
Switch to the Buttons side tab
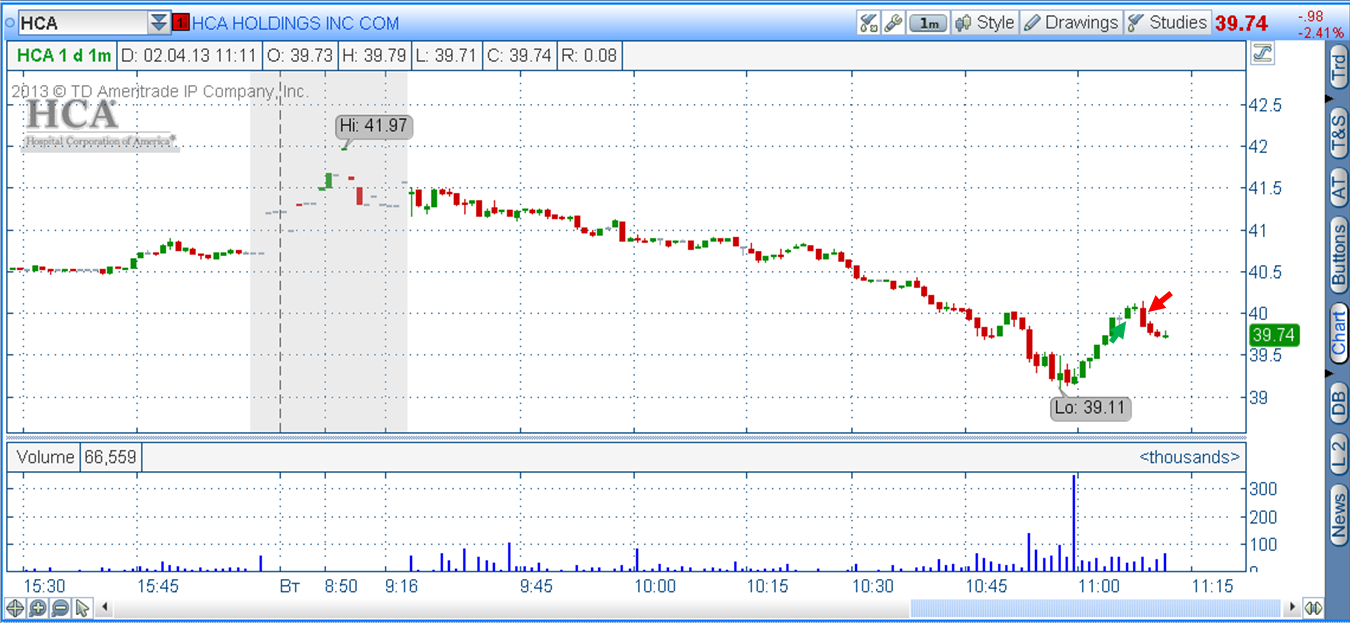pyautogui.click(x=1337, y=254)
